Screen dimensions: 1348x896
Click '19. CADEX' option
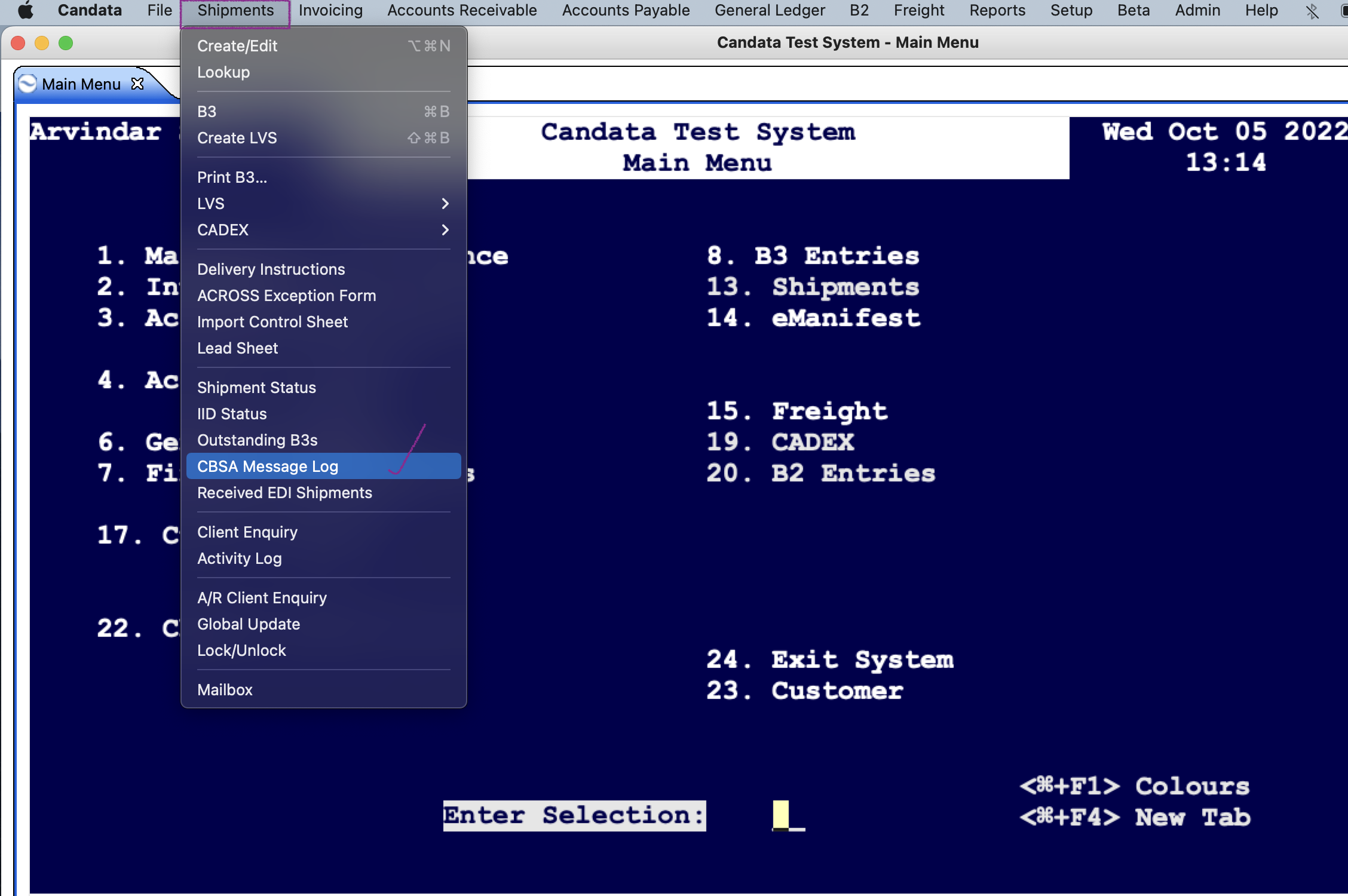[780, 442]
